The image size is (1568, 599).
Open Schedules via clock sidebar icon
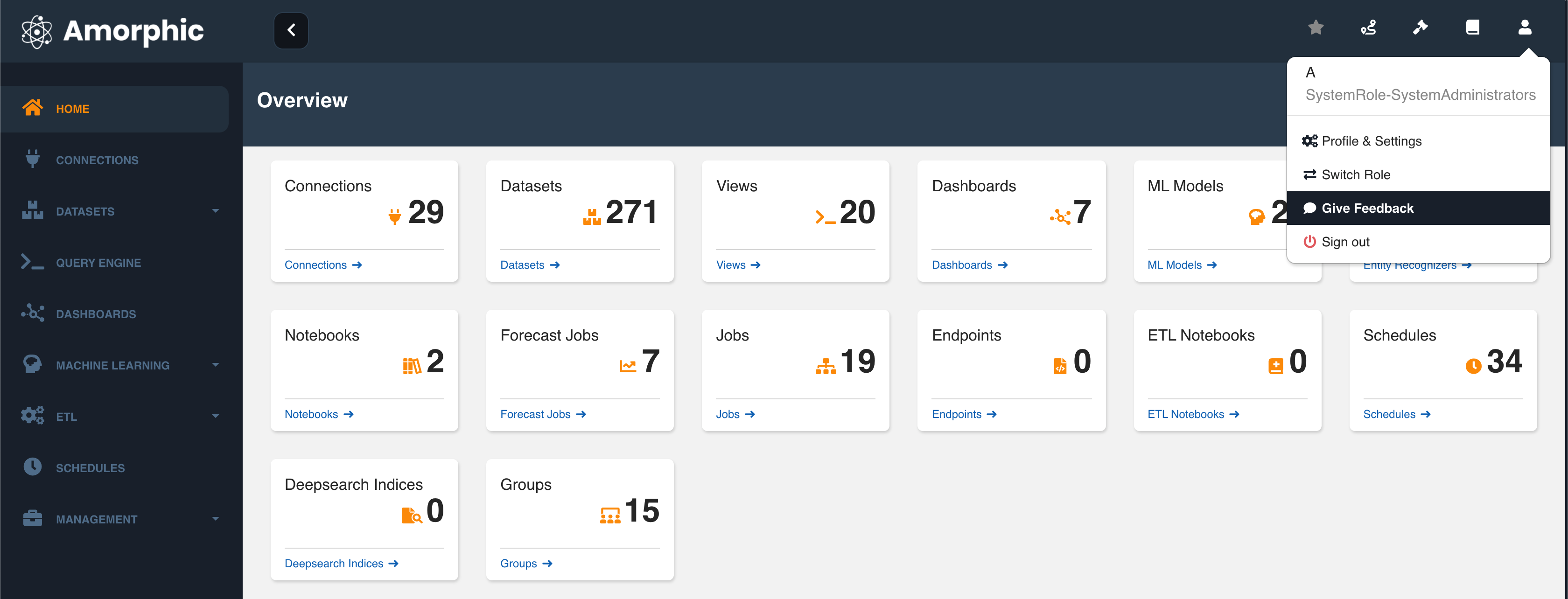(32, 467)
